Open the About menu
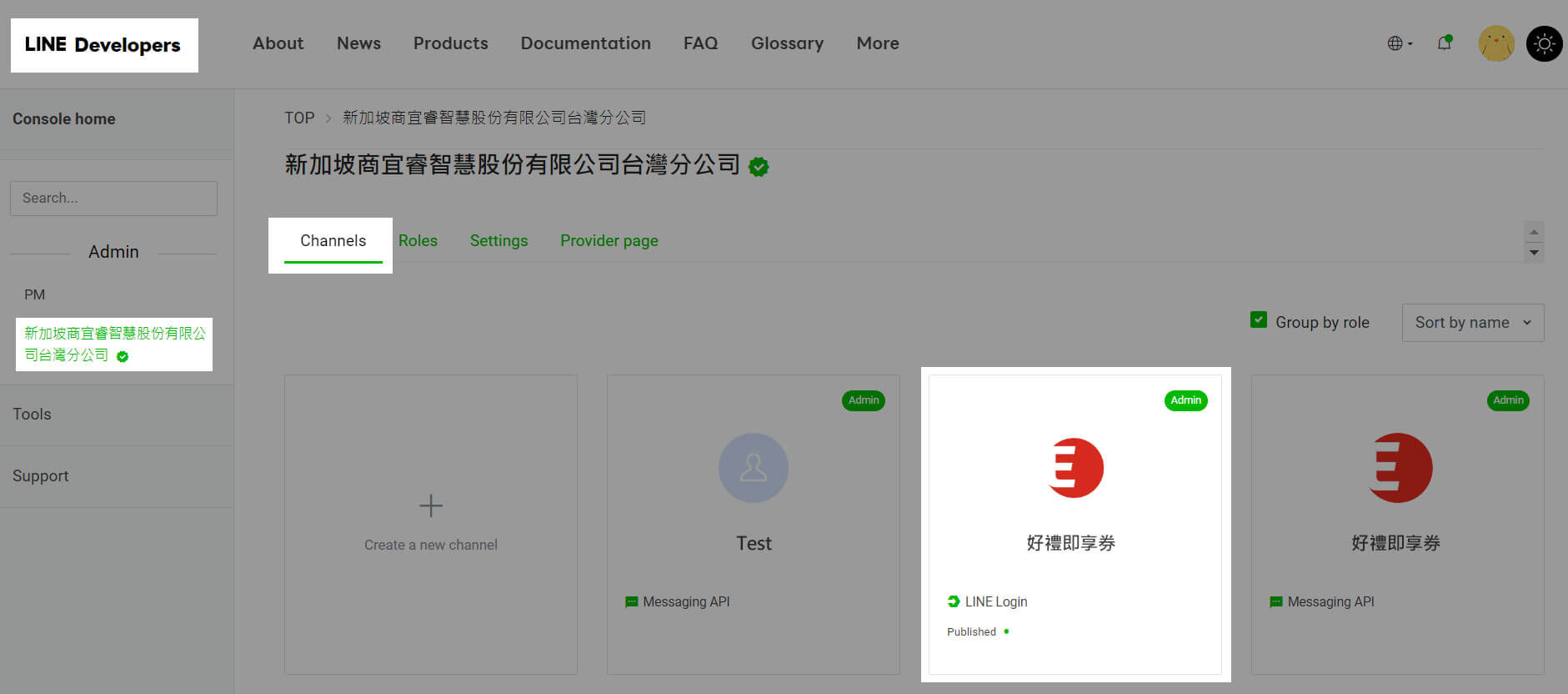This screenshot has width=1568, height=694. tap(278, 43)
